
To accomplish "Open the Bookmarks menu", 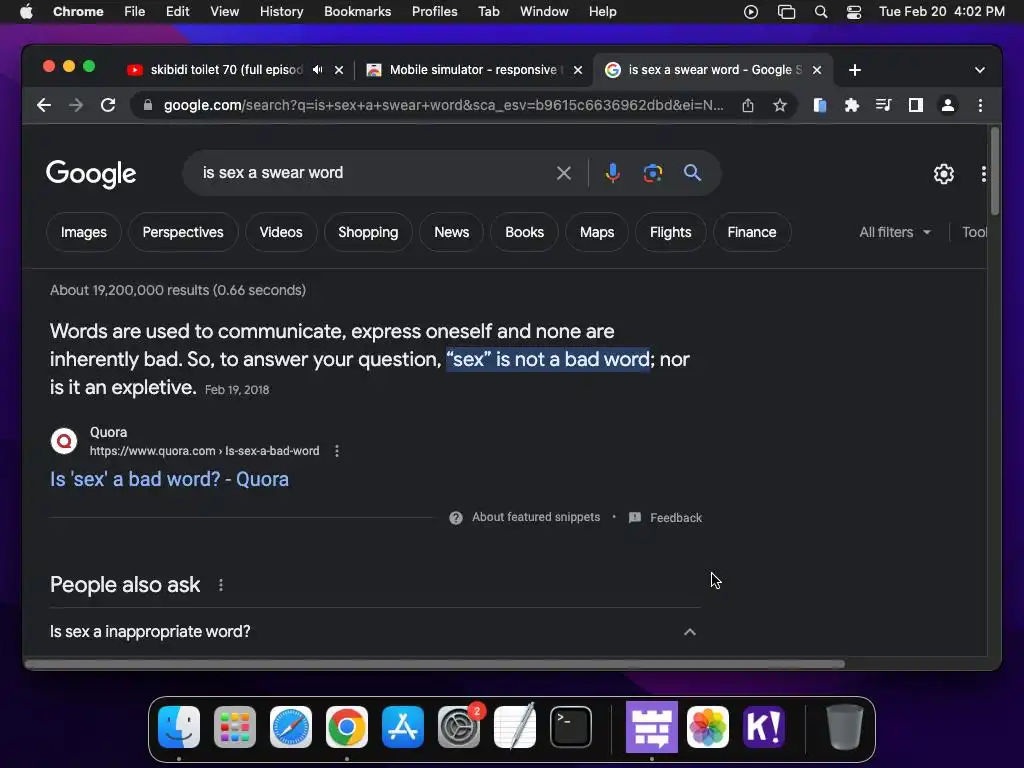I will pos(357,12).
